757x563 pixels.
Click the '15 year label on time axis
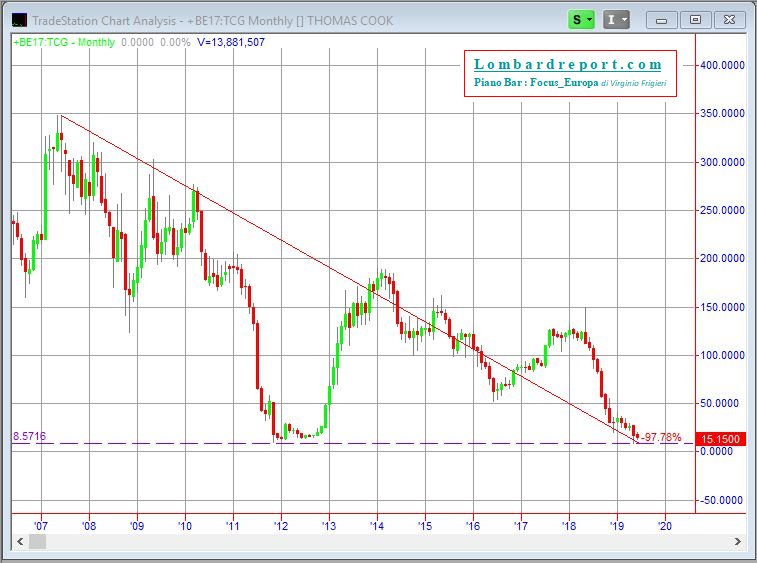[x=425, y=525]
